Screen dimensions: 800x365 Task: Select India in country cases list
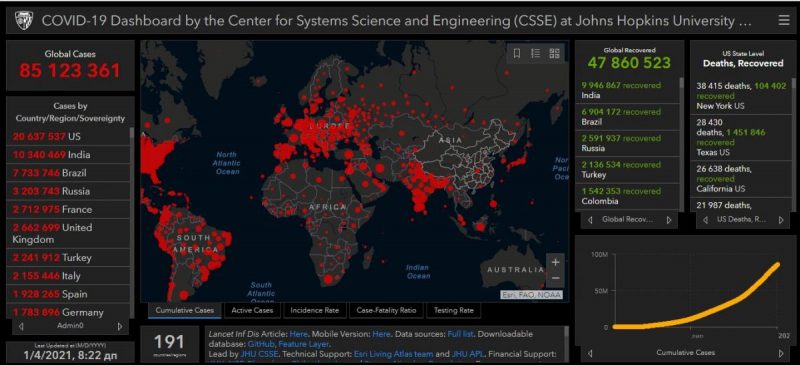point(68,155)
